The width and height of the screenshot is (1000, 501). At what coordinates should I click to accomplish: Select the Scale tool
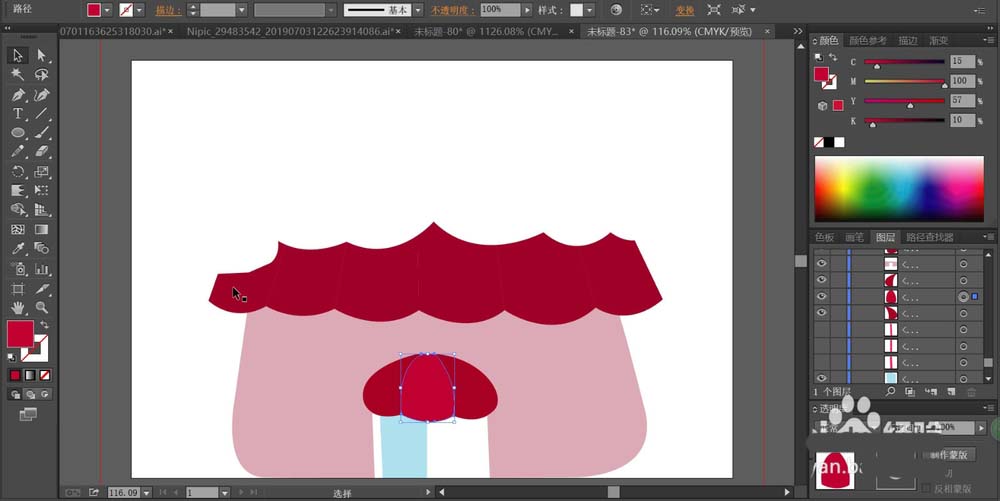coord(41,171)
